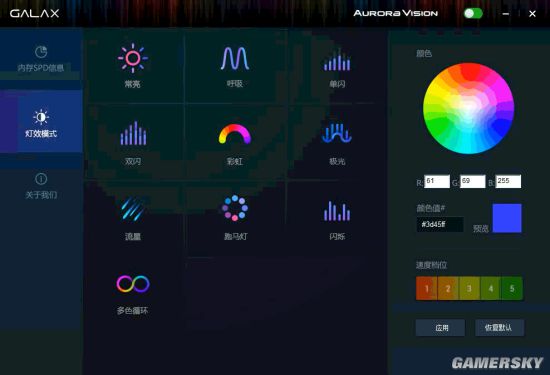Click the 应用 apply button
This screenshot has height=375, width=550.
coord(440,328)
